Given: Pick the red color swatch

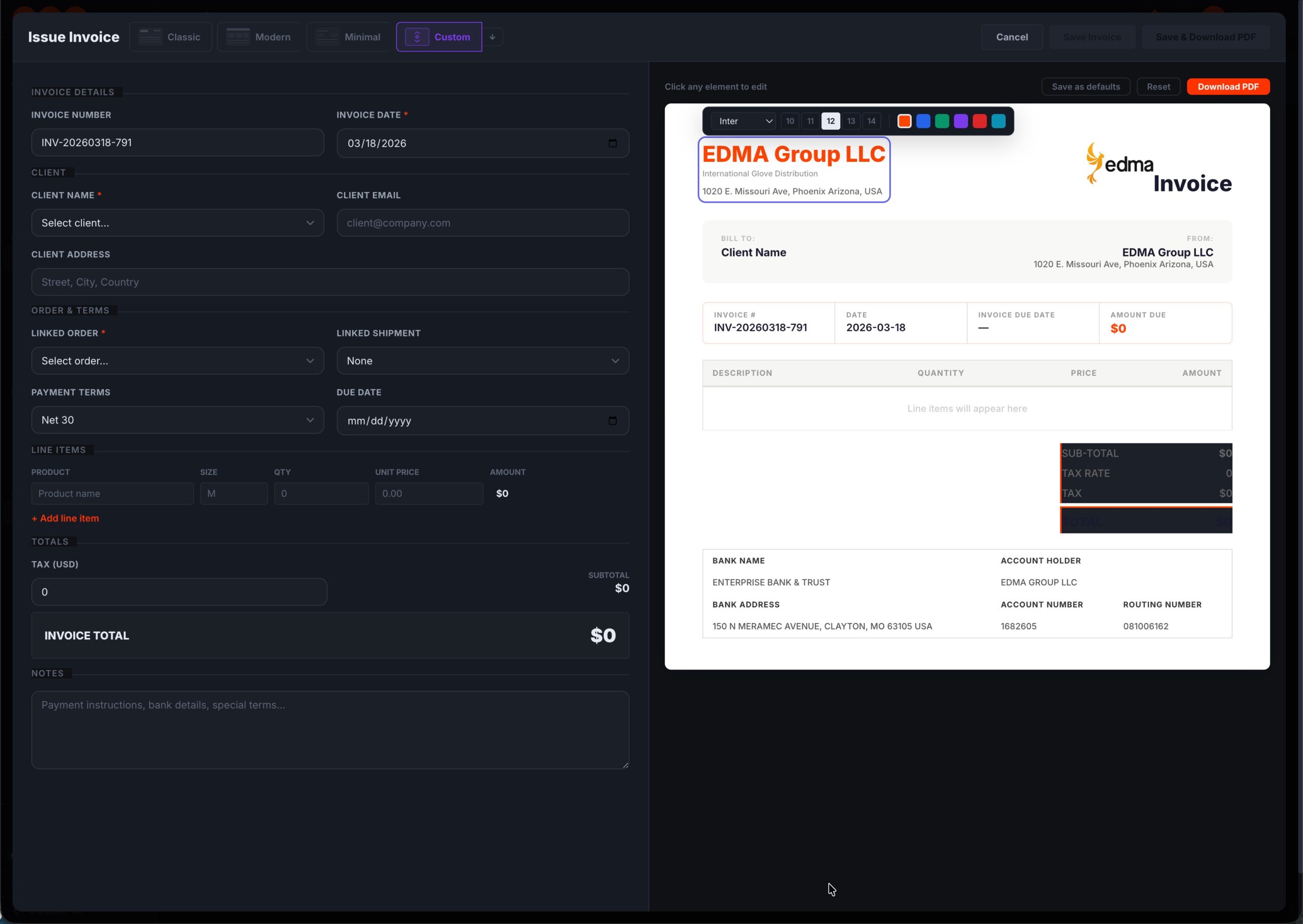Looking at the screenshot, I should (x=979, y=121).
